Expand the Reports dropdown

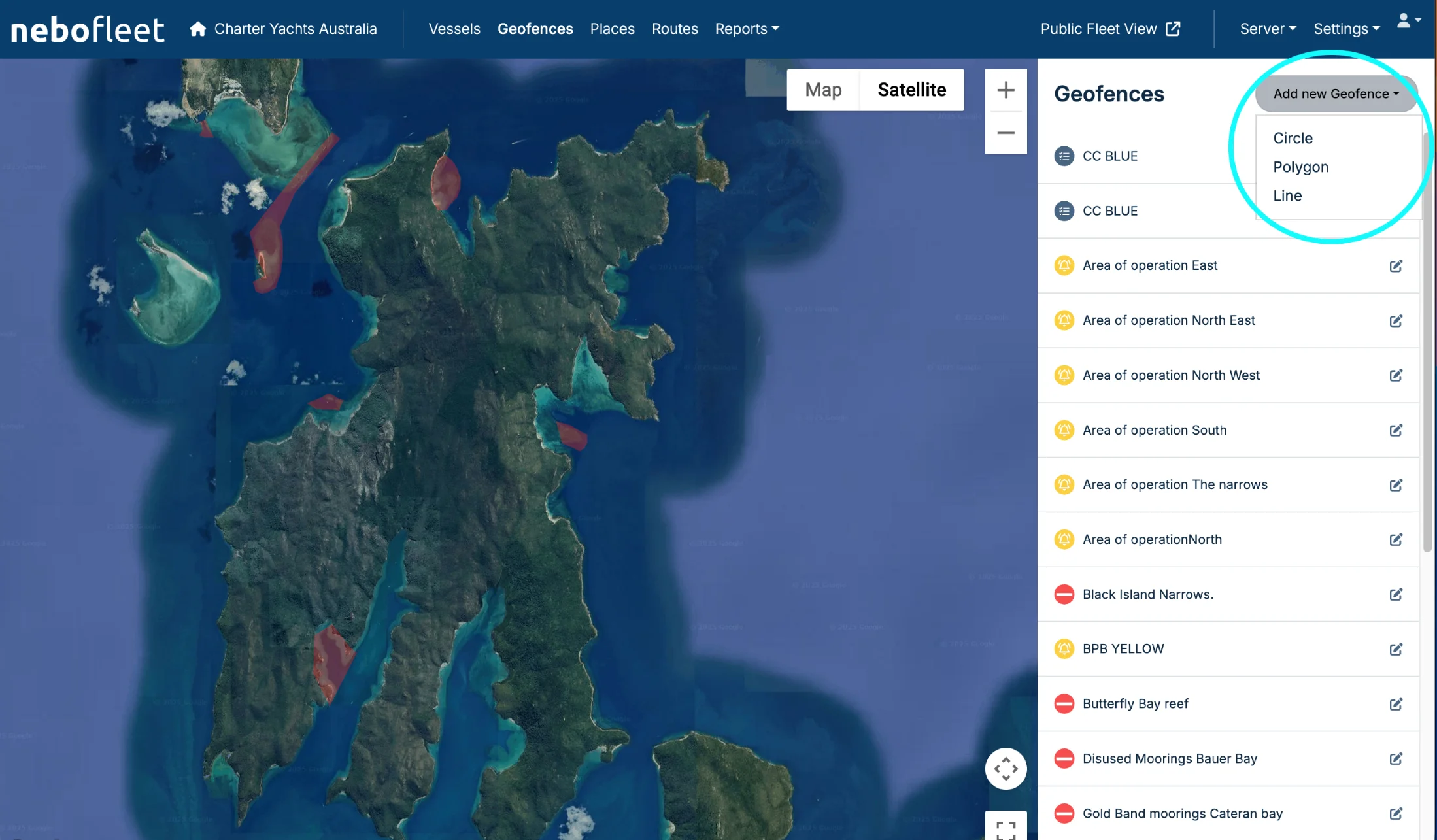(747, 29)
